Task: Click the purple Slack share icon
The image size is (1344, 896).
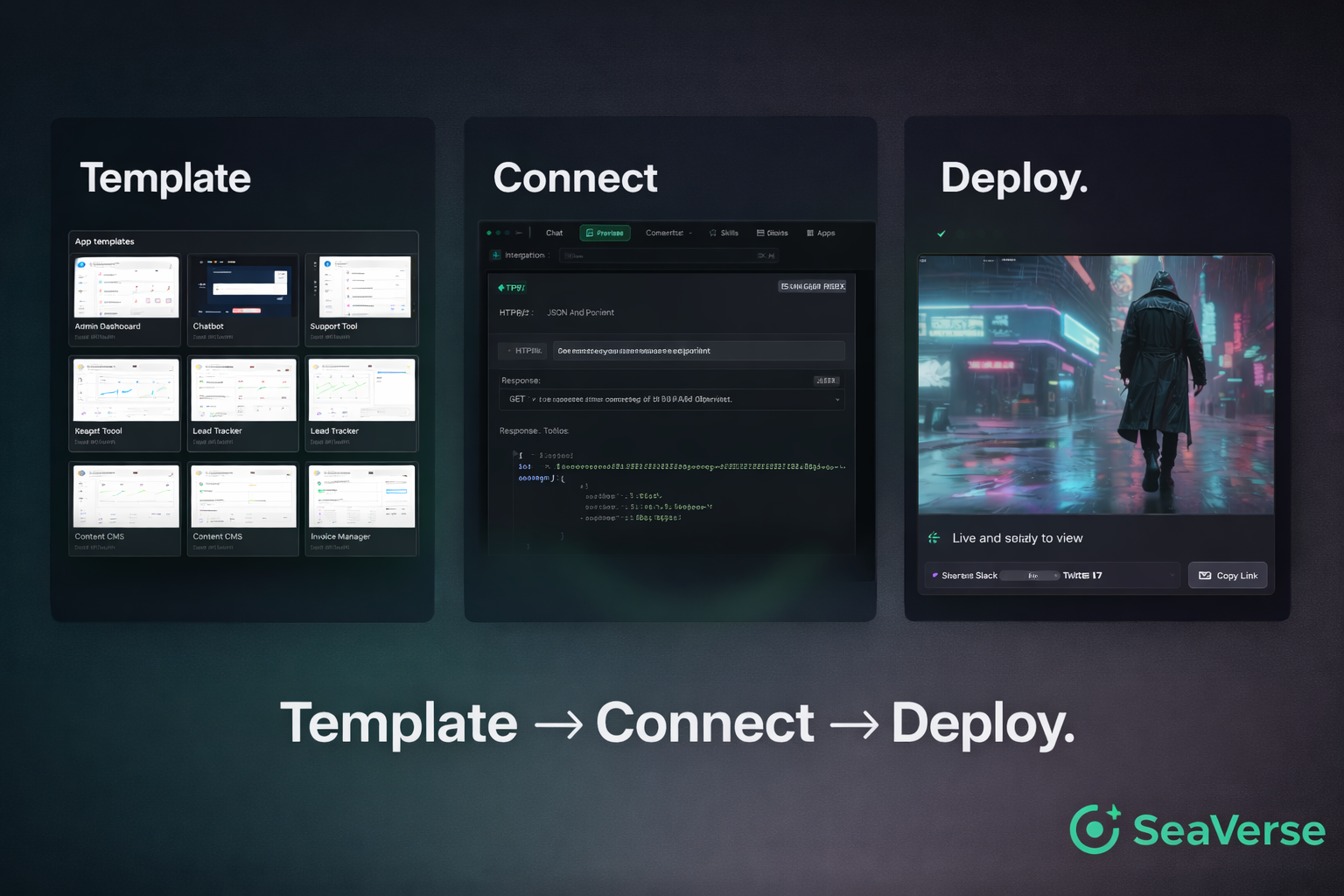Action: 934,576
